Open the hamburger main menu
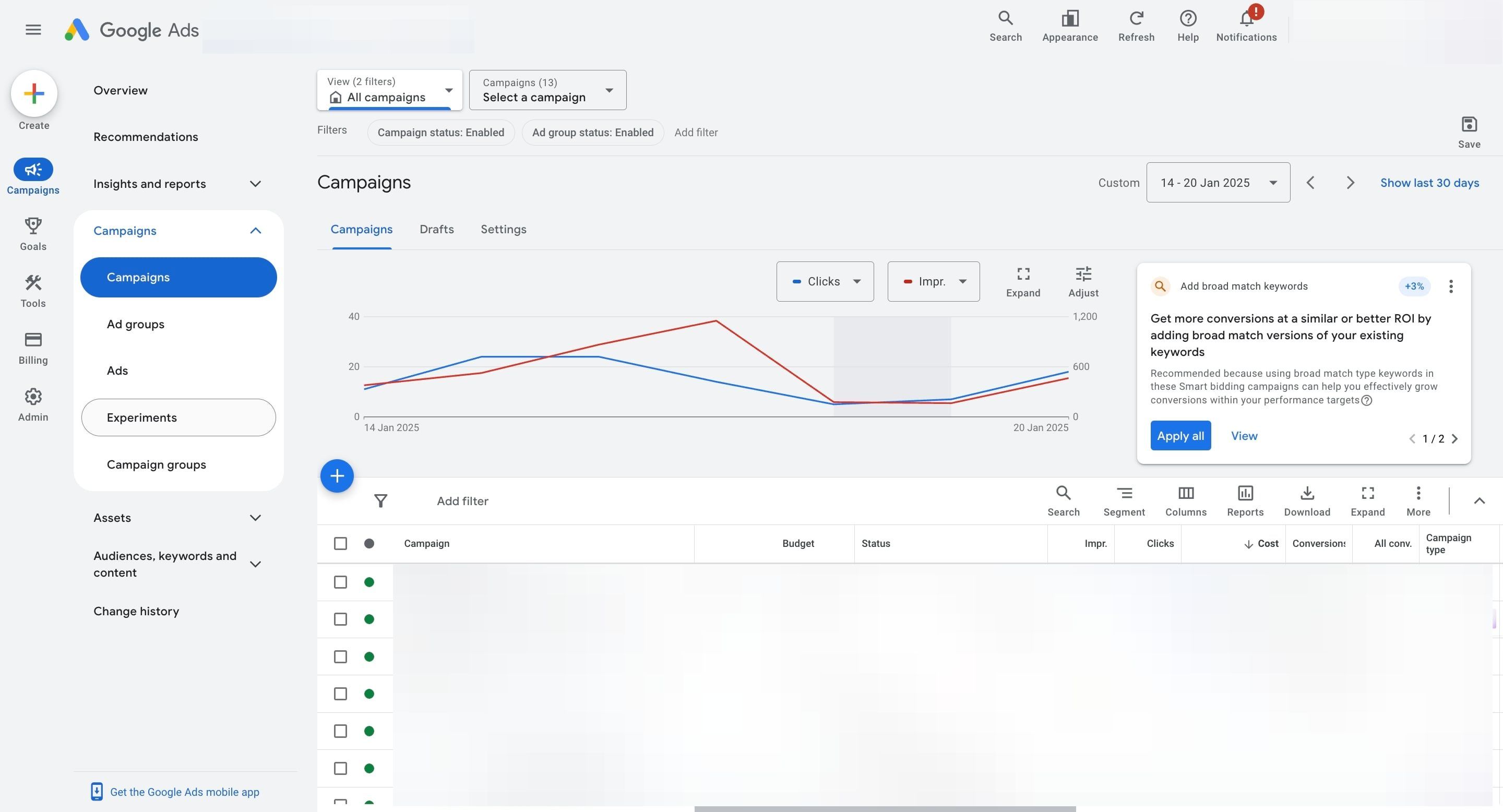 click(33, 29)
